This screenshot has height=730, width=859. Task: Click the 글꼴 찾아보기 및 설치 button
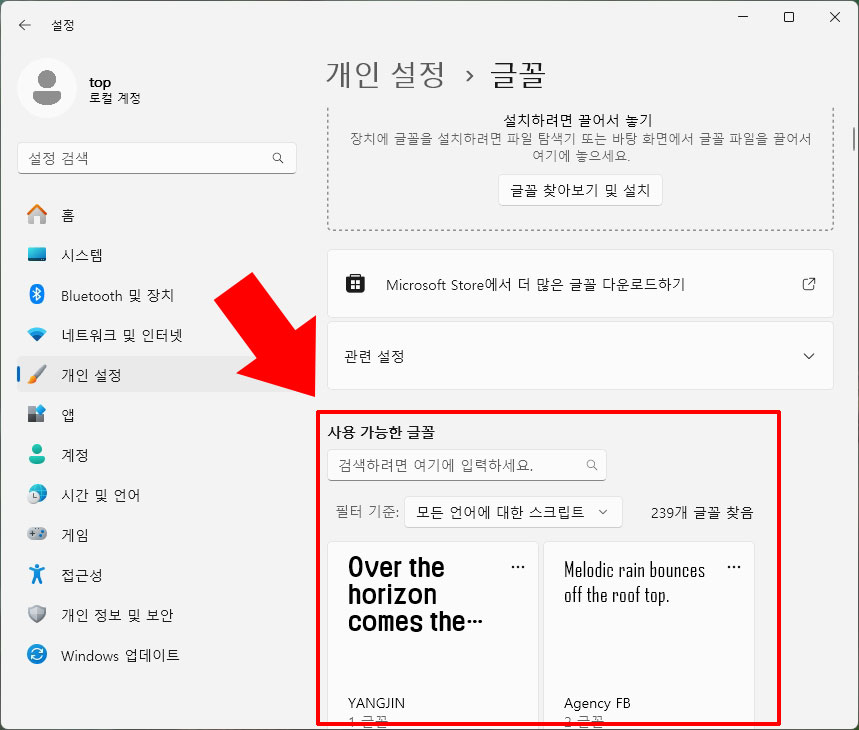(580, 190)
